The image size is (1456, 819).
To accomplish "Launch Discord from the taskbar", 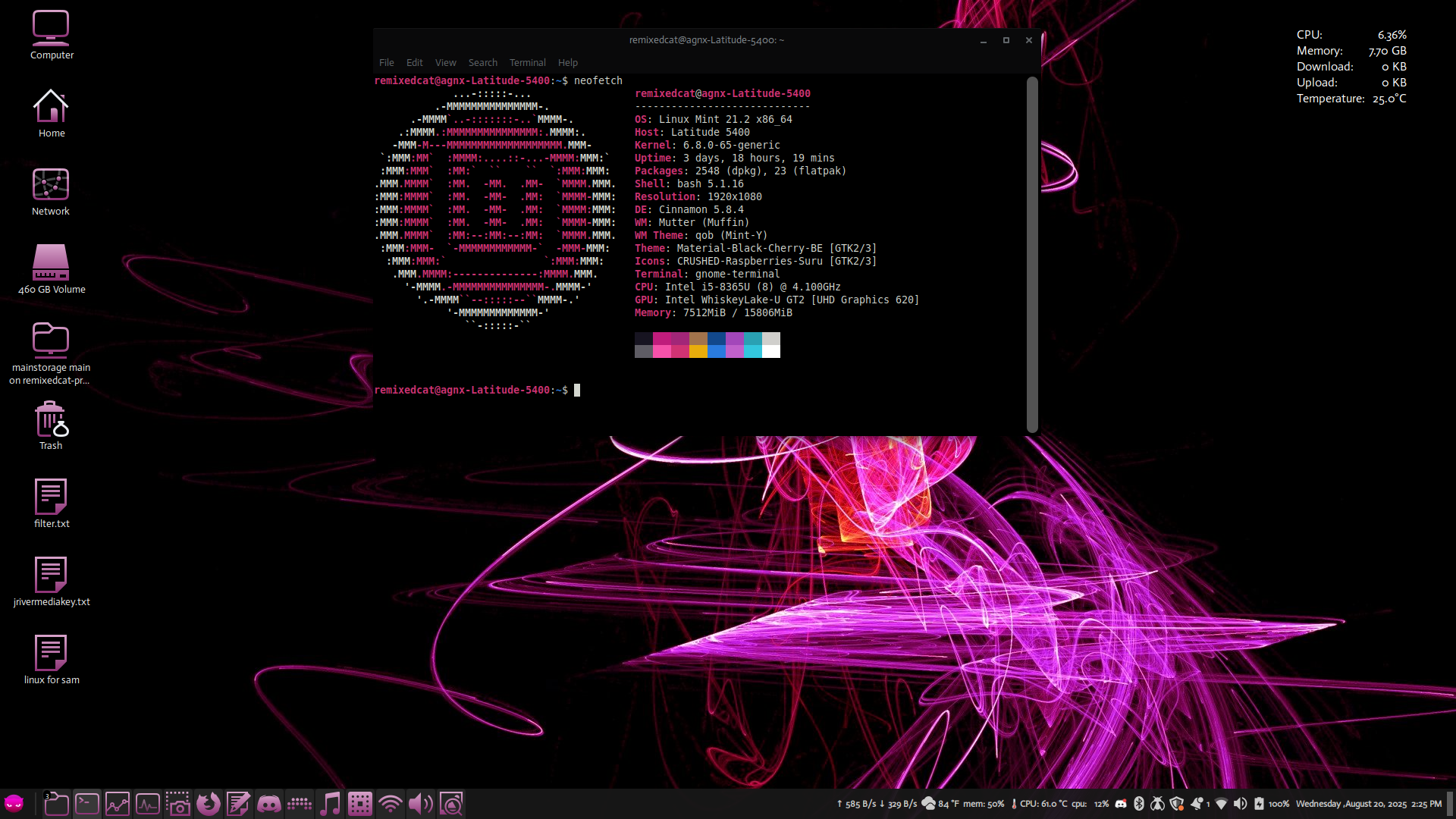I will pyautogui.click(x=268, y=803).
